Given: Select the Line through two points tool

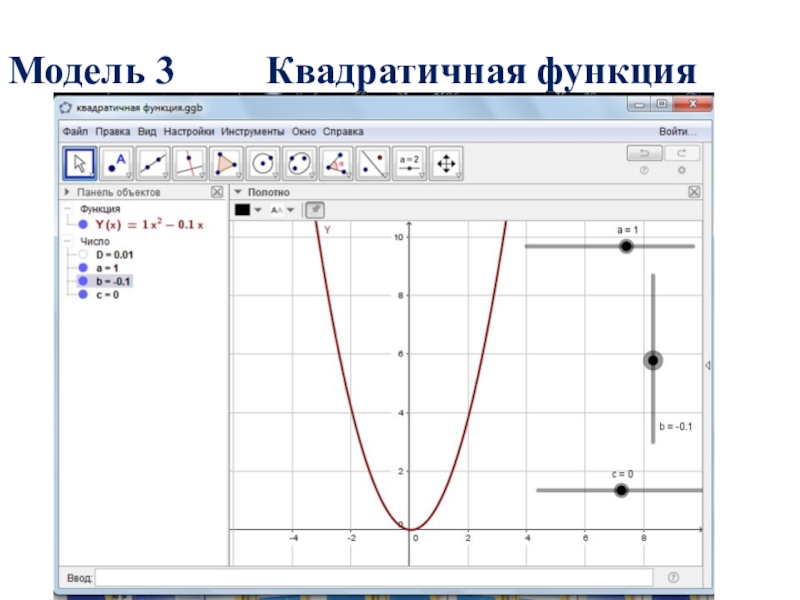Looking at the screenshot, I should coord(153,164).
